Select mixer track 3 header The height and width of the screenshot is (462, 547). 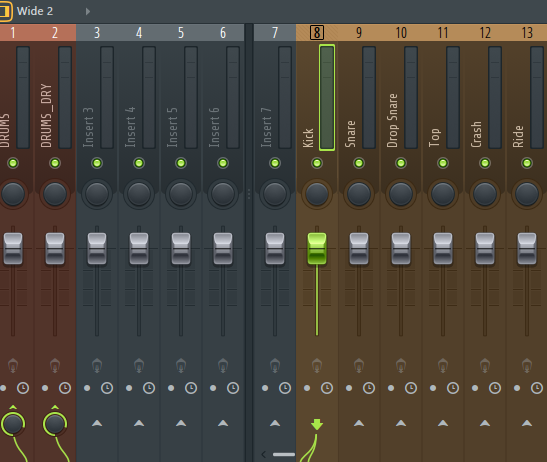click(97, 33)
